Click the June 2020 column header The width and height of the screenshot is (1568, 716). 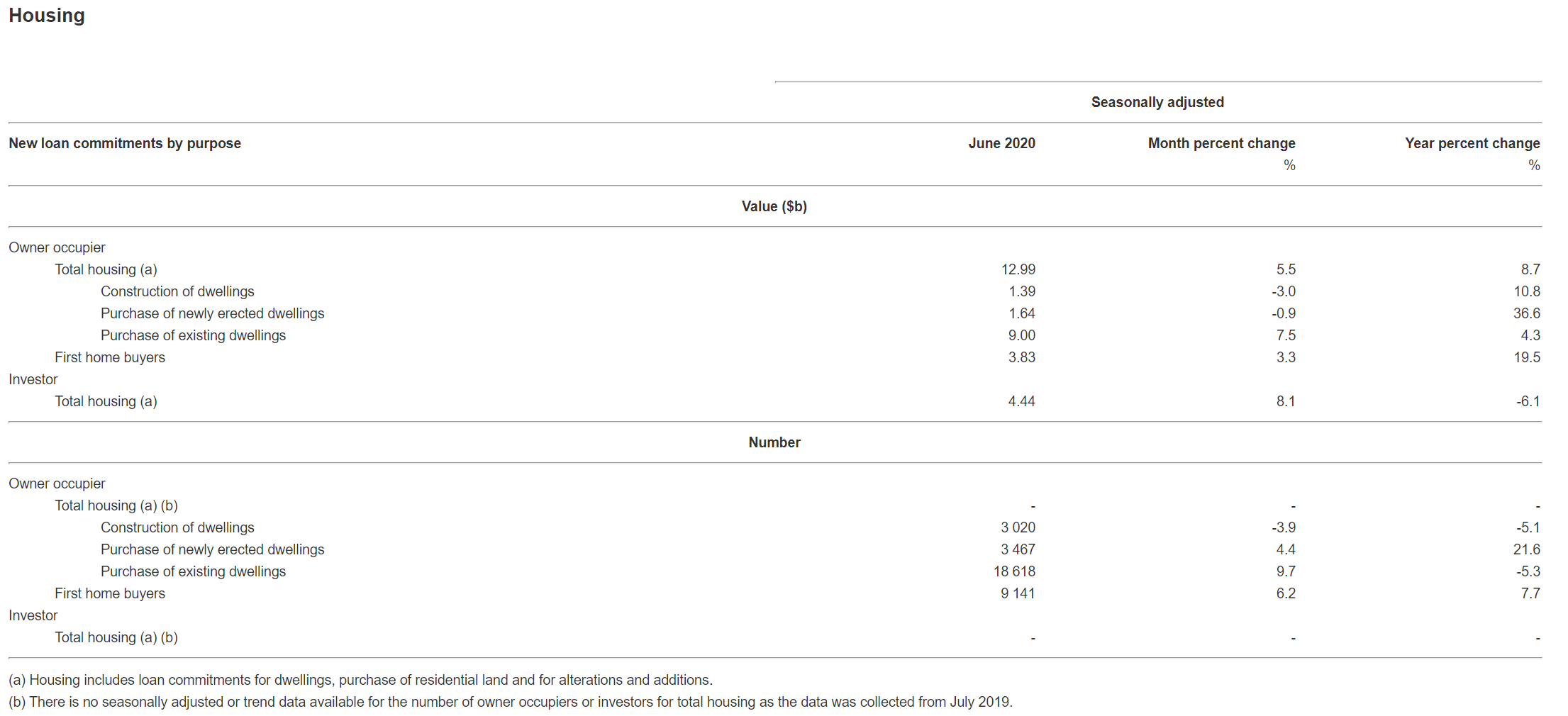click(1001, 143)
